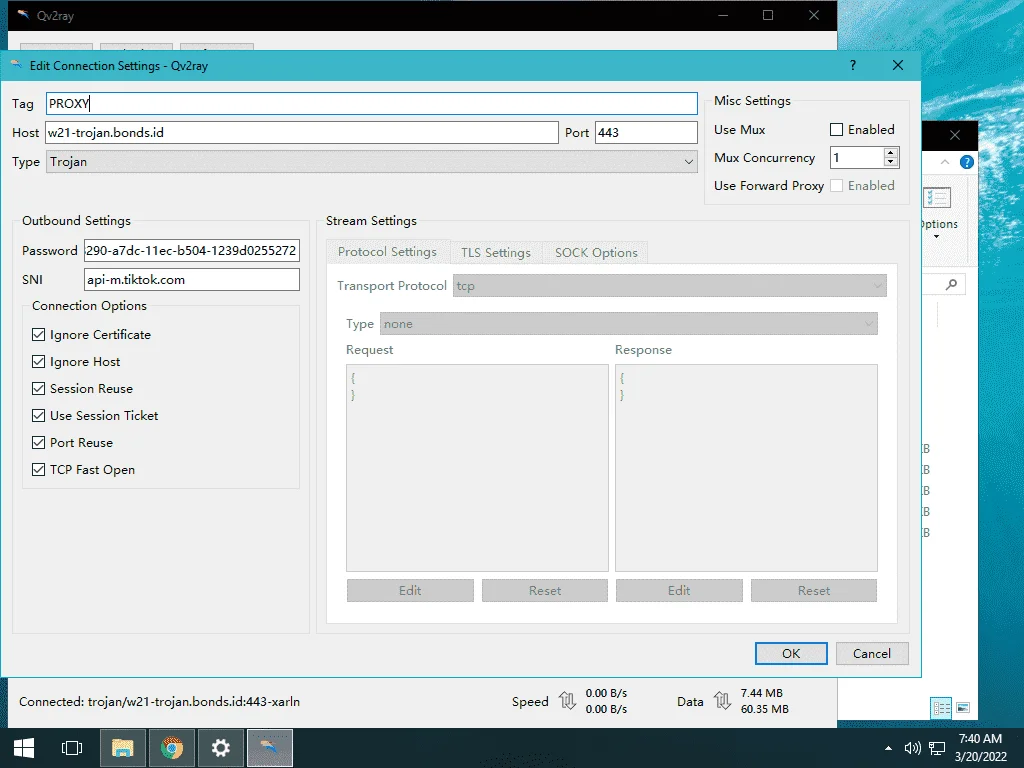The height and width of the screenshot is (768, 1024).
Task: Click the Response JSON text area
Action: coord(746,468)
